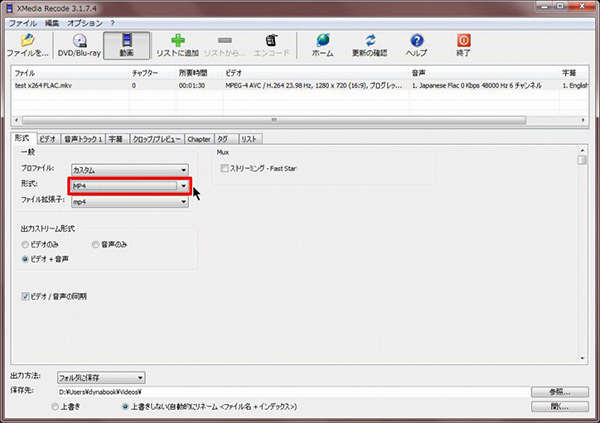
Task: Open the ホーム globe icon
Action: (x=323, y=46)
